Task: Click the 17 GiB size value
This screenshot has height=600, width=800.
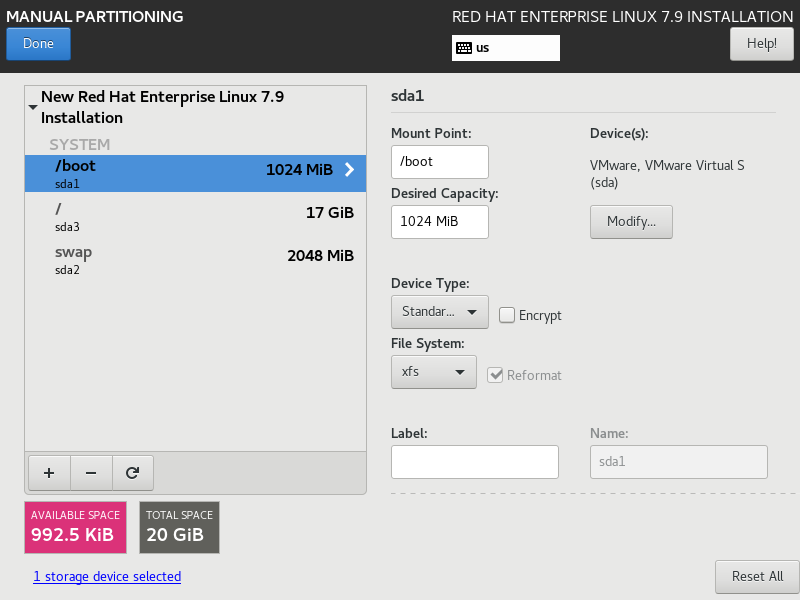Action: click(x=330, y=213)
